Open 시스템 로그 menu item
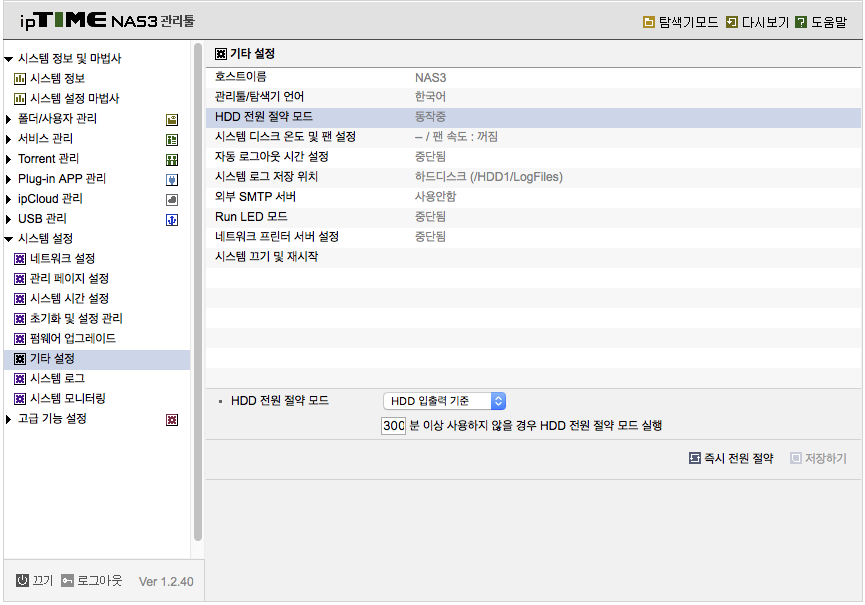865x605 pixels. tap(57, 378)
